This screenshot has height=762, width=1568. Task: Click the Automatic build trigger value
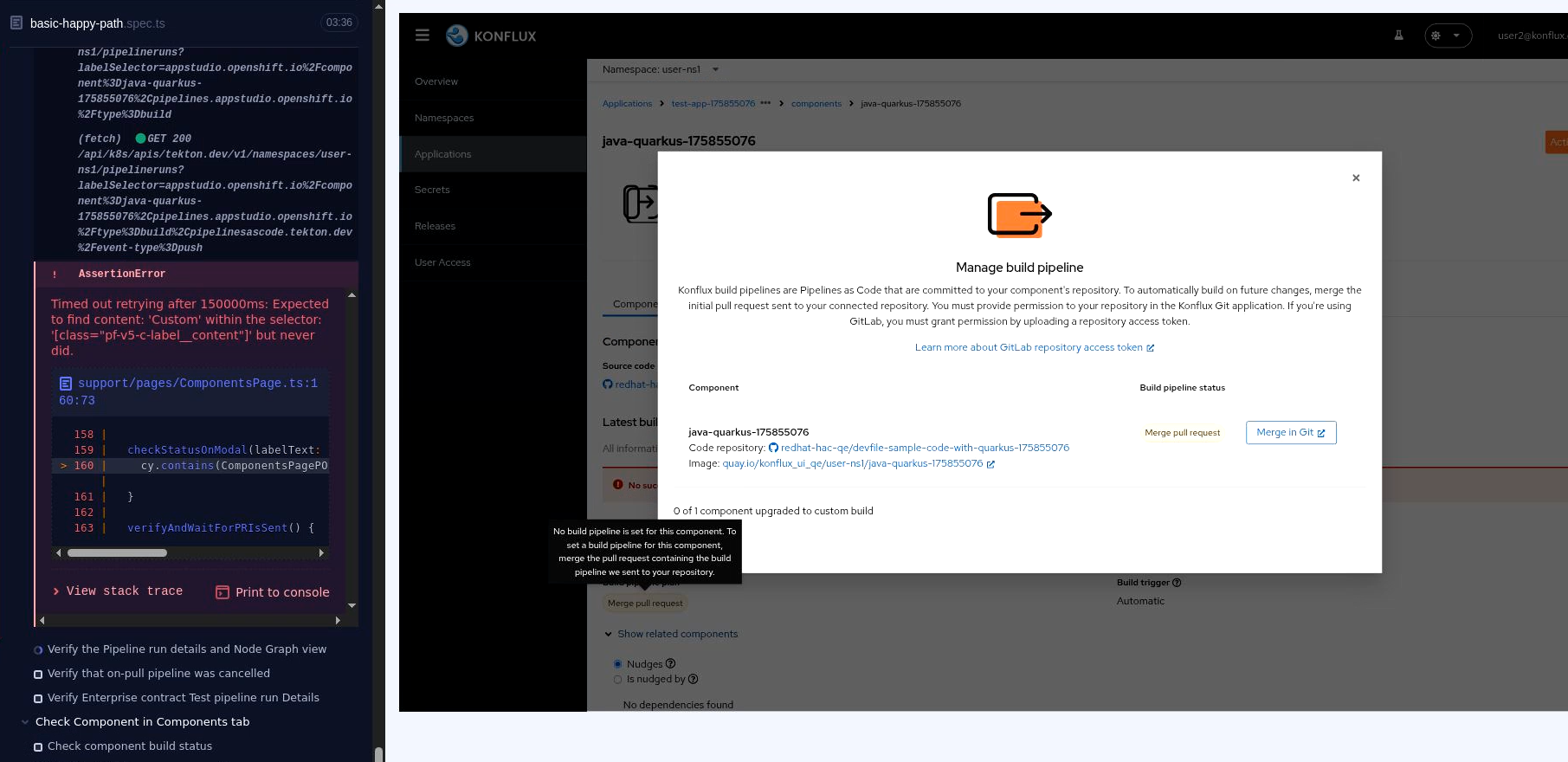pos(1140,601)
